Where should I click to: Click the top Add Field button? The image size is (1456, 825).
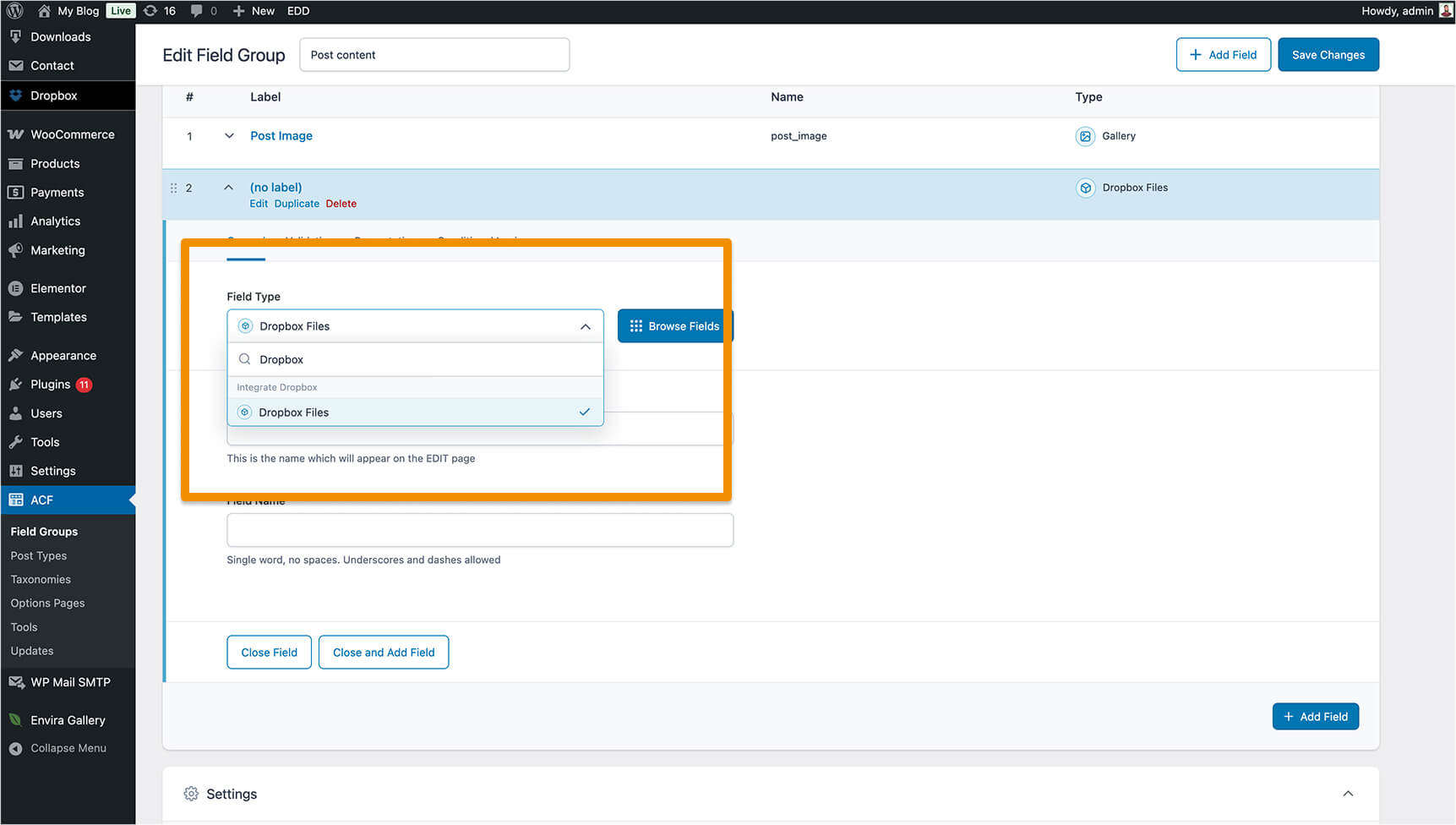pos(1223,55)
